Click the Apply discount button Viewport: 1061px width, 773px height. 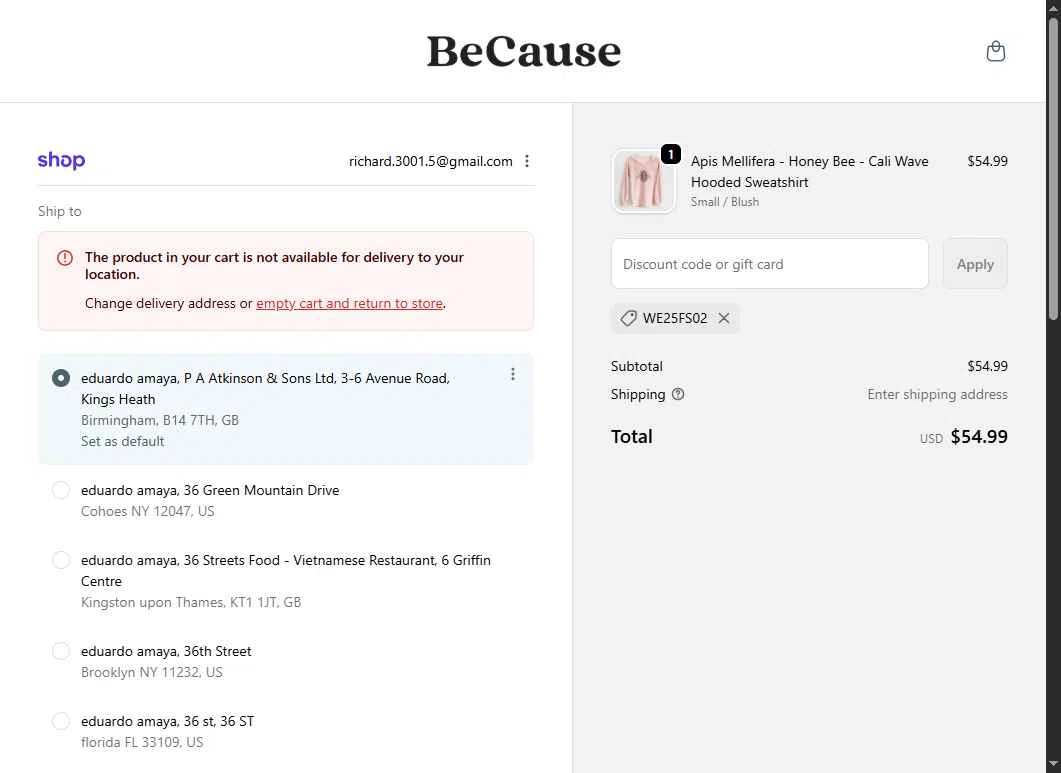coord(974,264)
